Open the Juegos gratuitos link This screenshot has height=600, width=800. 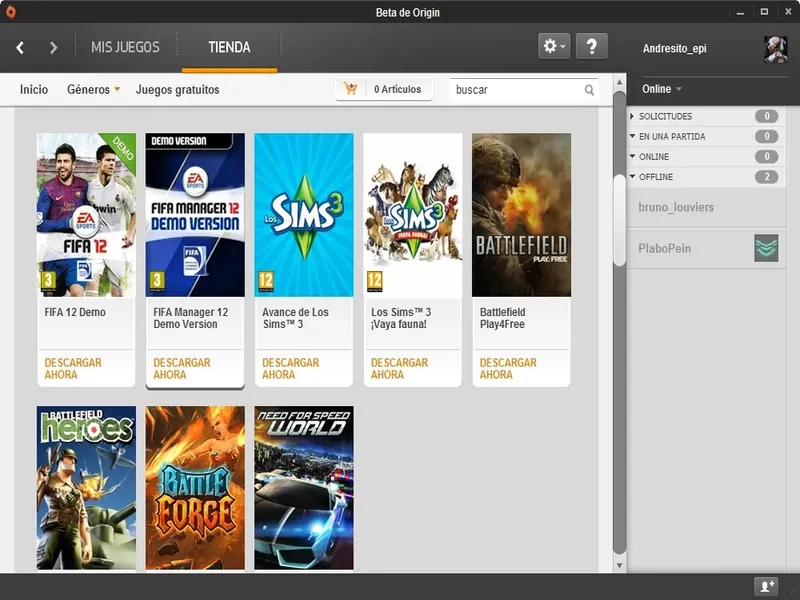point(177,89)
